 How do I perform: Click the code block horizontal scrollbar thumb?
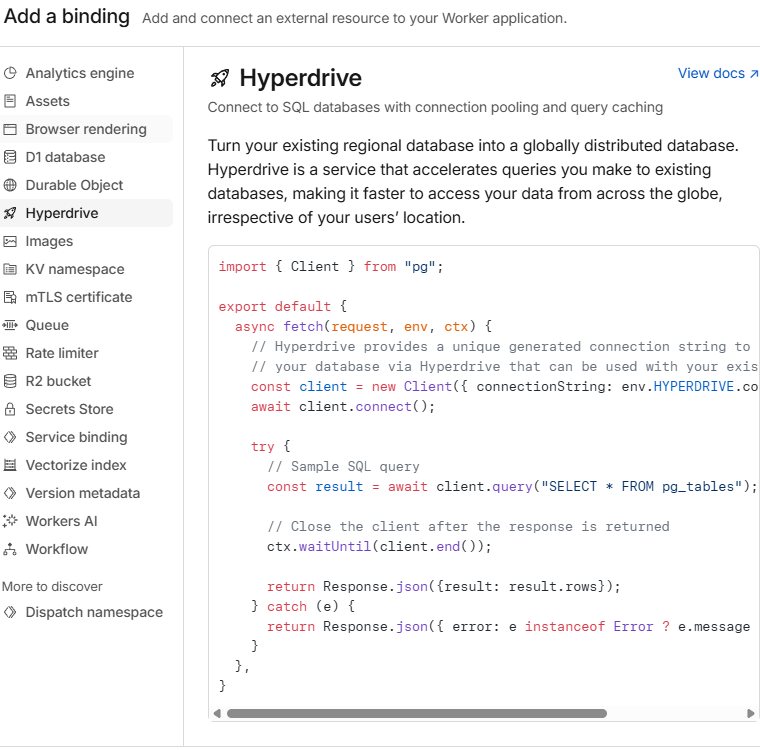click(x=416, y=714)
